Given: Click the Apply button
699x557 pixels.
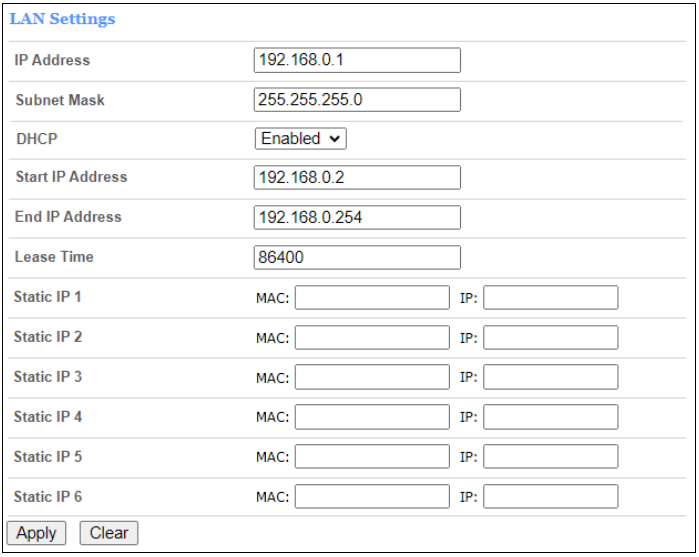Looking at the screenshot, I should [37, 533].
